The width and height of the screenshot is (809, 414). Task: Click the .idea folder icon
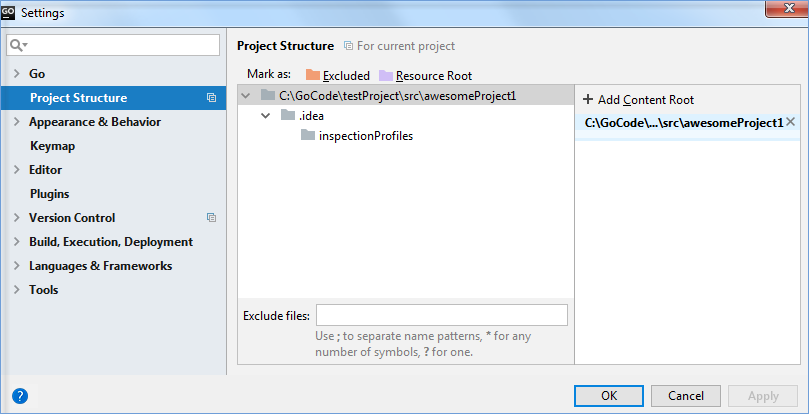[x=288, y=116]
